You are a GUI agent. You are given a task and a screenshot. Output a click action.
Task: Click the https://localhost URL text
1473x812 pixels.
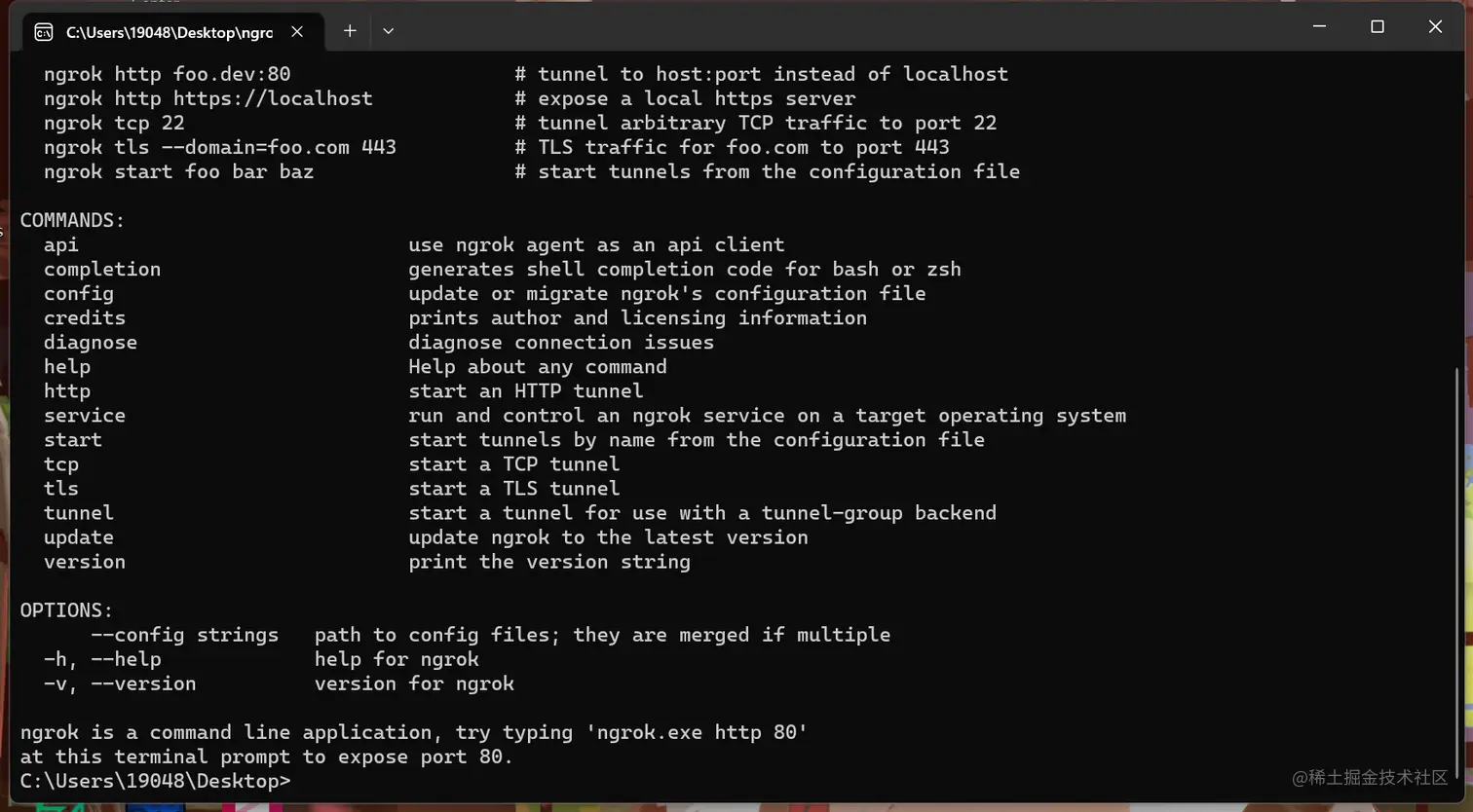point(273,98)
